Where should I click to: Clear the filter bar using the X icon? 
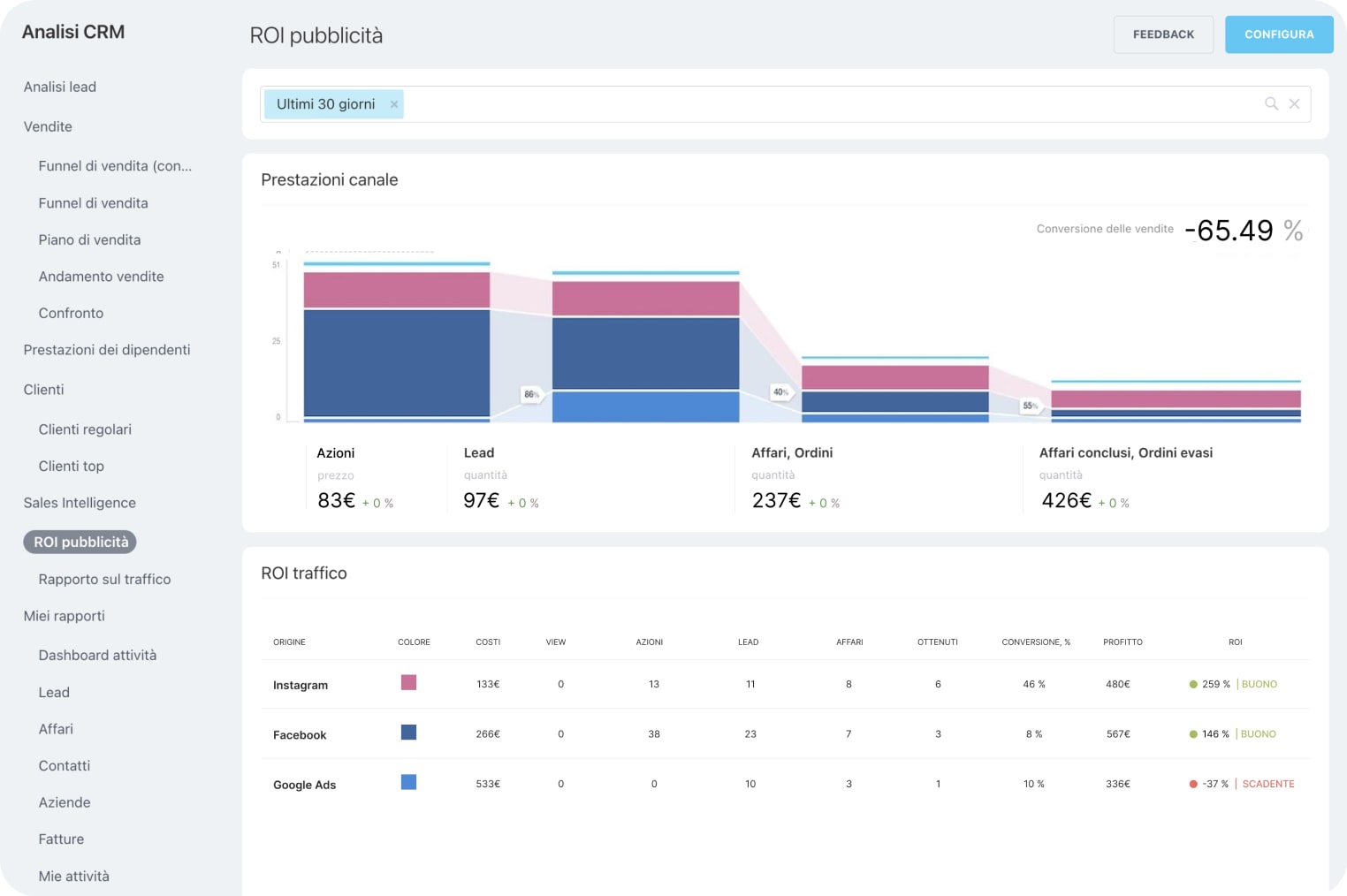coord(1295,103)
